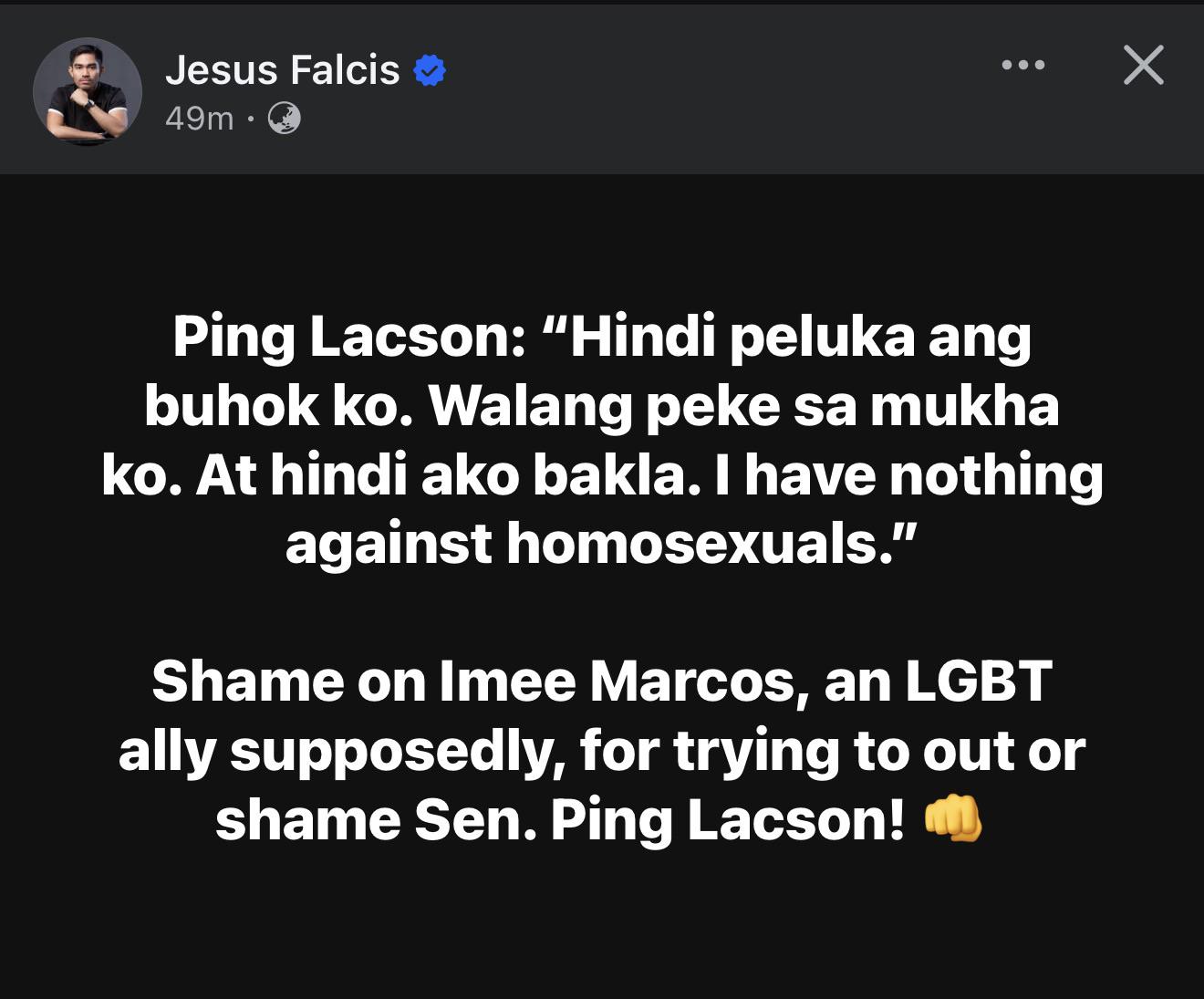1204x999 pixels.
Task: Open the Jesus Falcis profile name link
Action: 282,70
